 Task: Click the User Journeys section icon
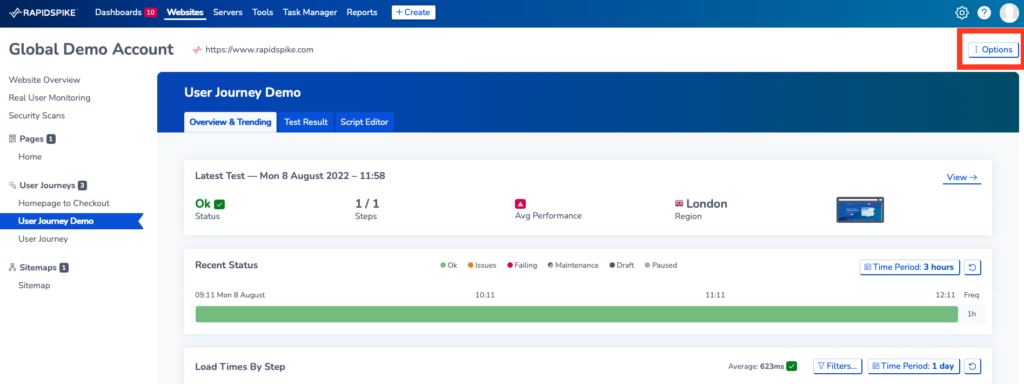tap(12, 185)
